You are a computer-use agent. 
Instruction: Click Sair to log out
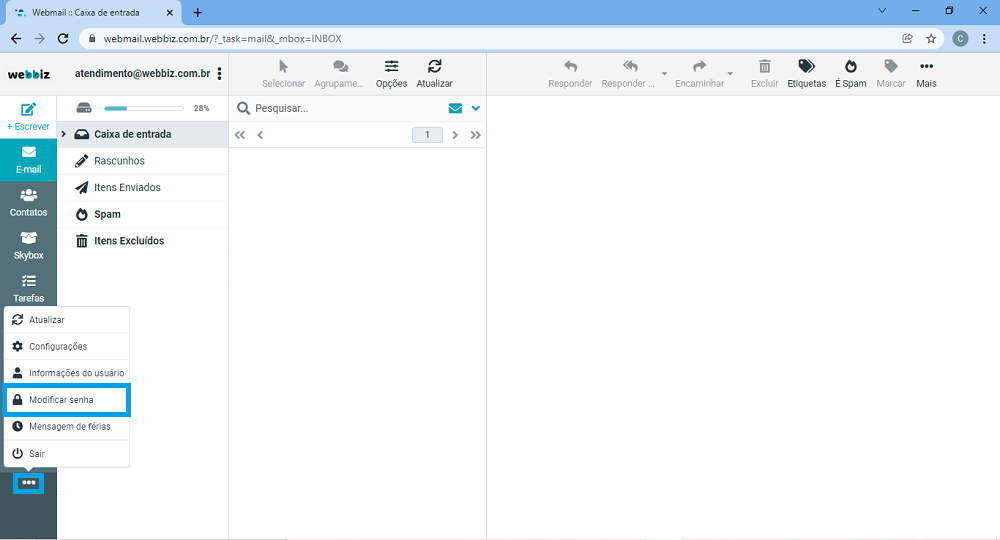(x=36, y=454)
